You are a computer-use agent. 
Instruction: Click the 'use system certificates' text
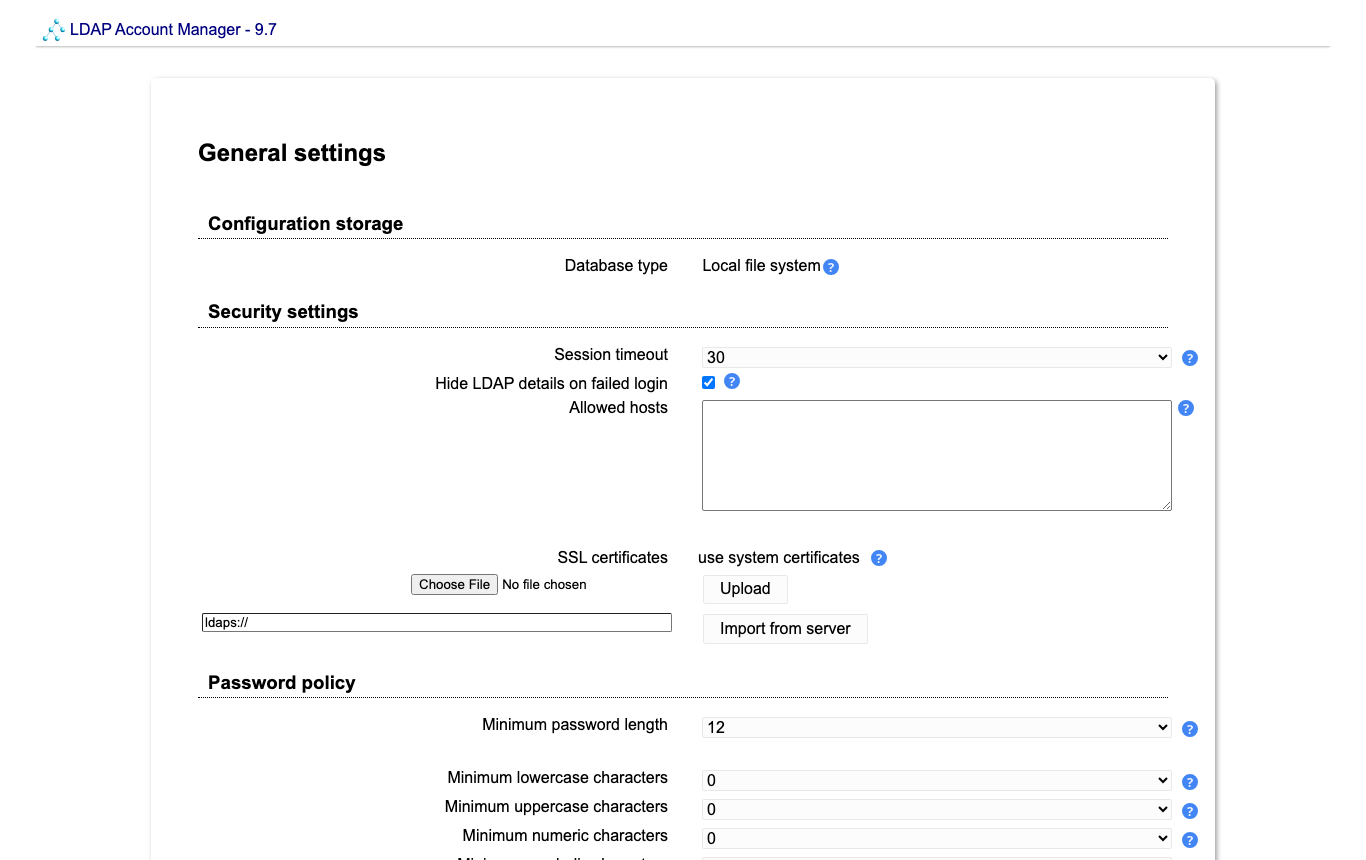pos(779,558)
